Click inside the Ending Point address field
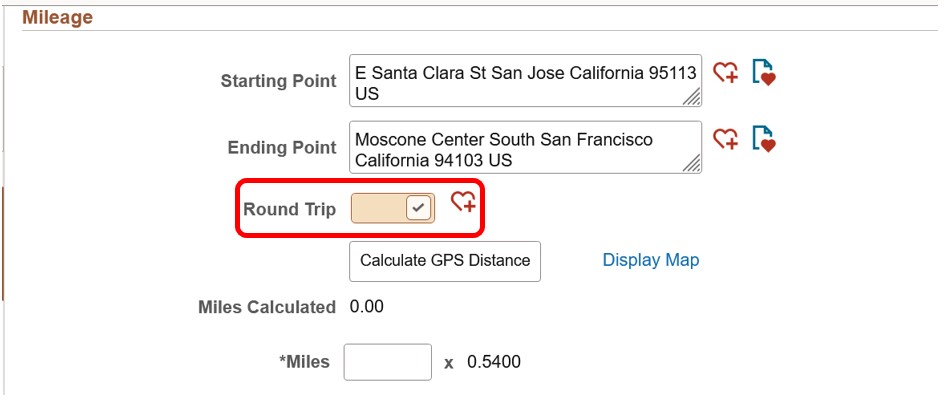Viewport: 950px width, 403px height. coord(520,149)
